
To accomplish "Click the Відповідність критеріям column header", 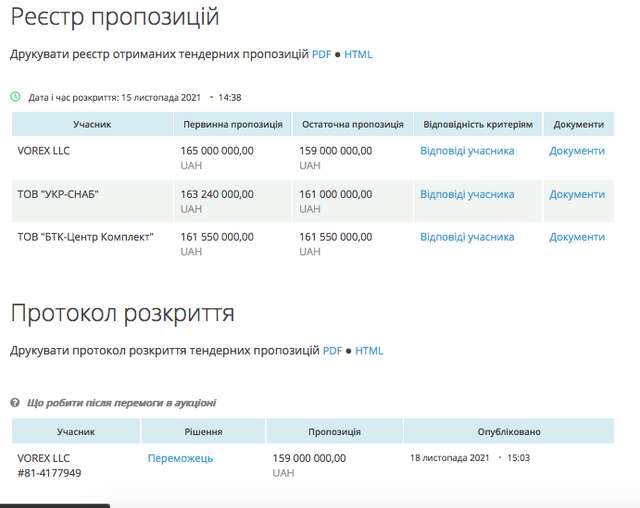I will [x=478, y=125].
